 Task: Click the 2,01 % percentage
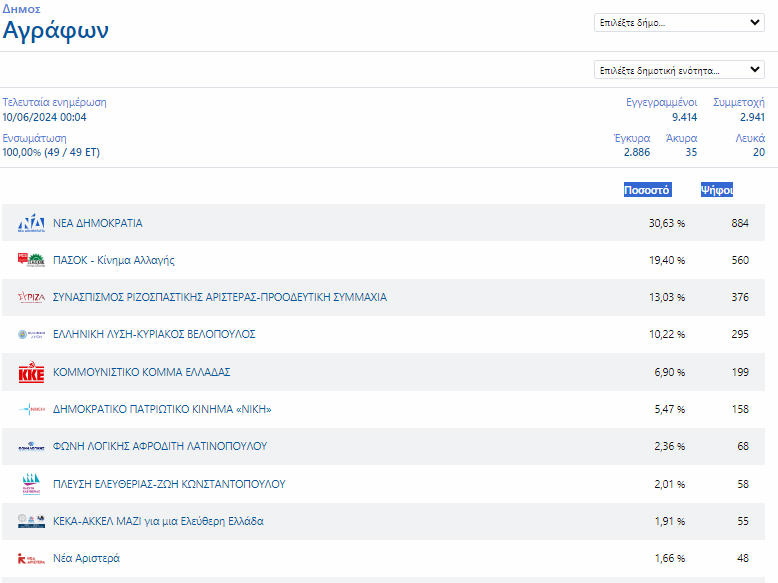click(669, 484)
